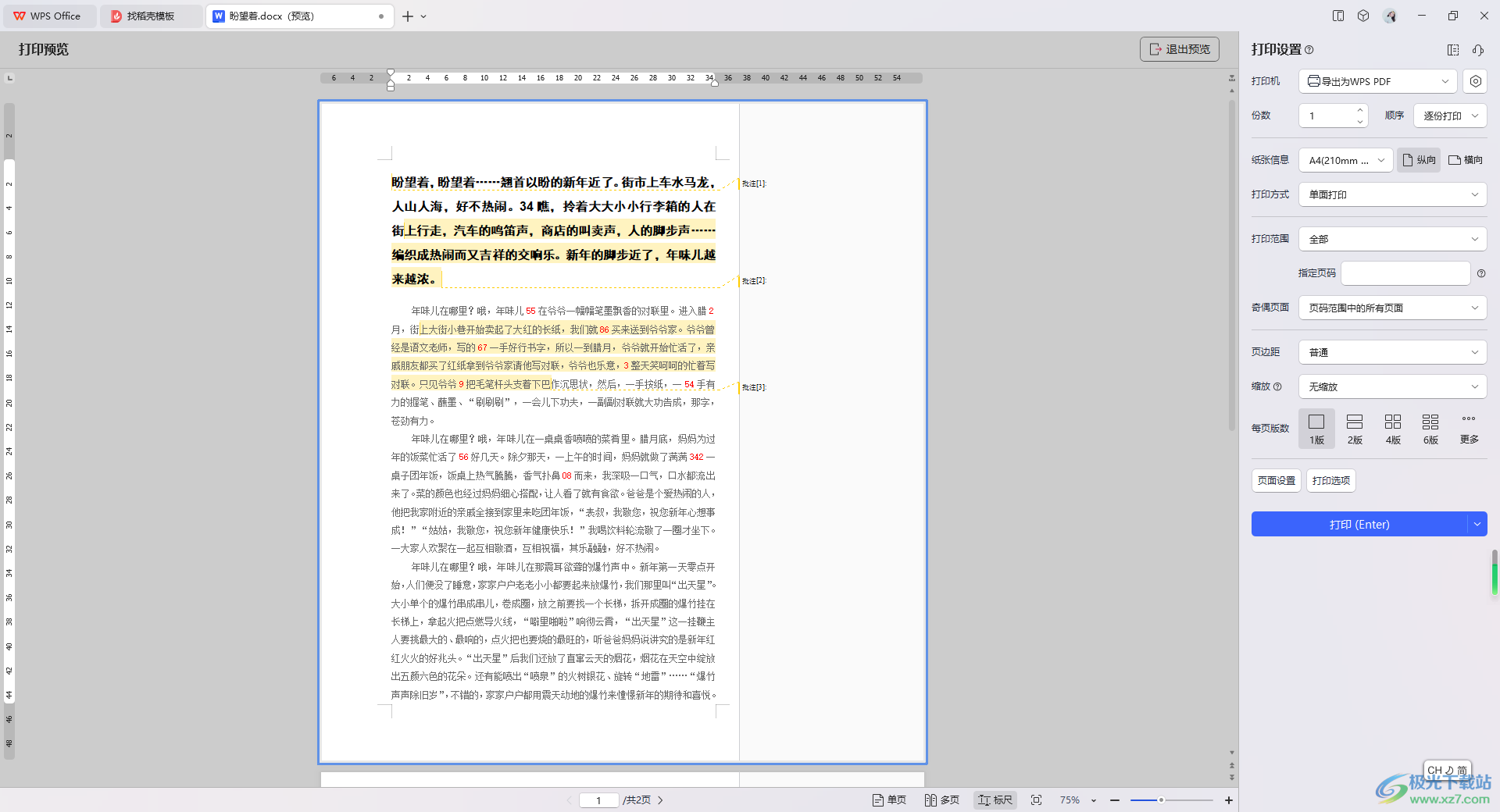Screen dimensions: 1500x812
Task: Decrease the copies count stepper
Action: (1360, 121)
